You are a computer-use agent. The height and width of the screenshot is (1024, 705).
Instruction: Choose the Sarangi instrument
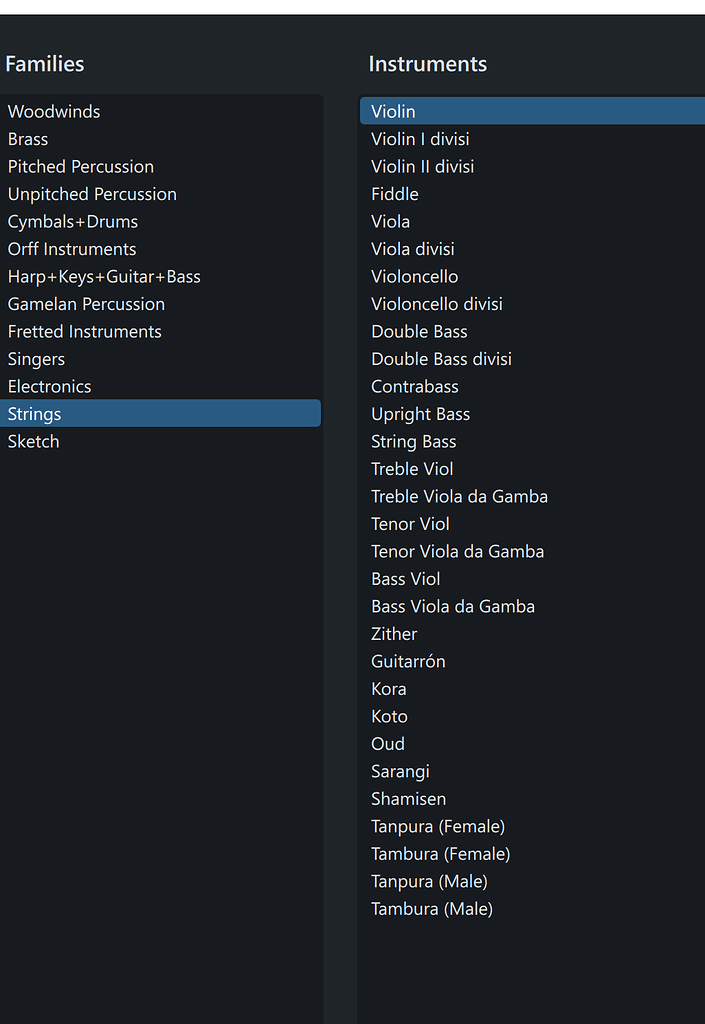400,771
